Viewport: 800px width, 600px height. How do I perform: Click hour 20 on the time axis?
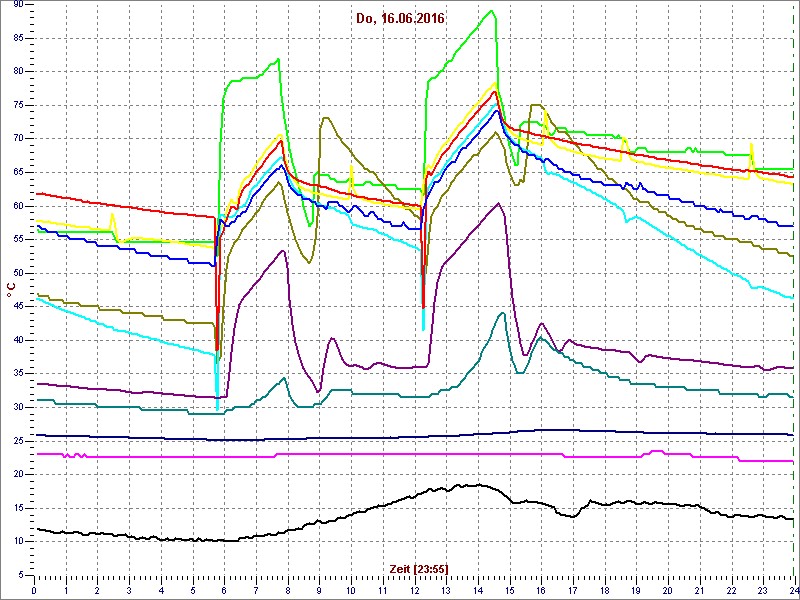(667, 590)
